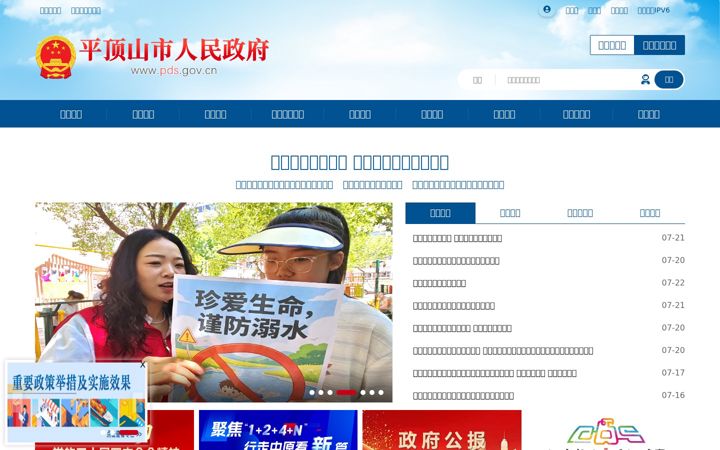Click the 平顶山市人民政府 site title
720x450 pixels.
174,50
